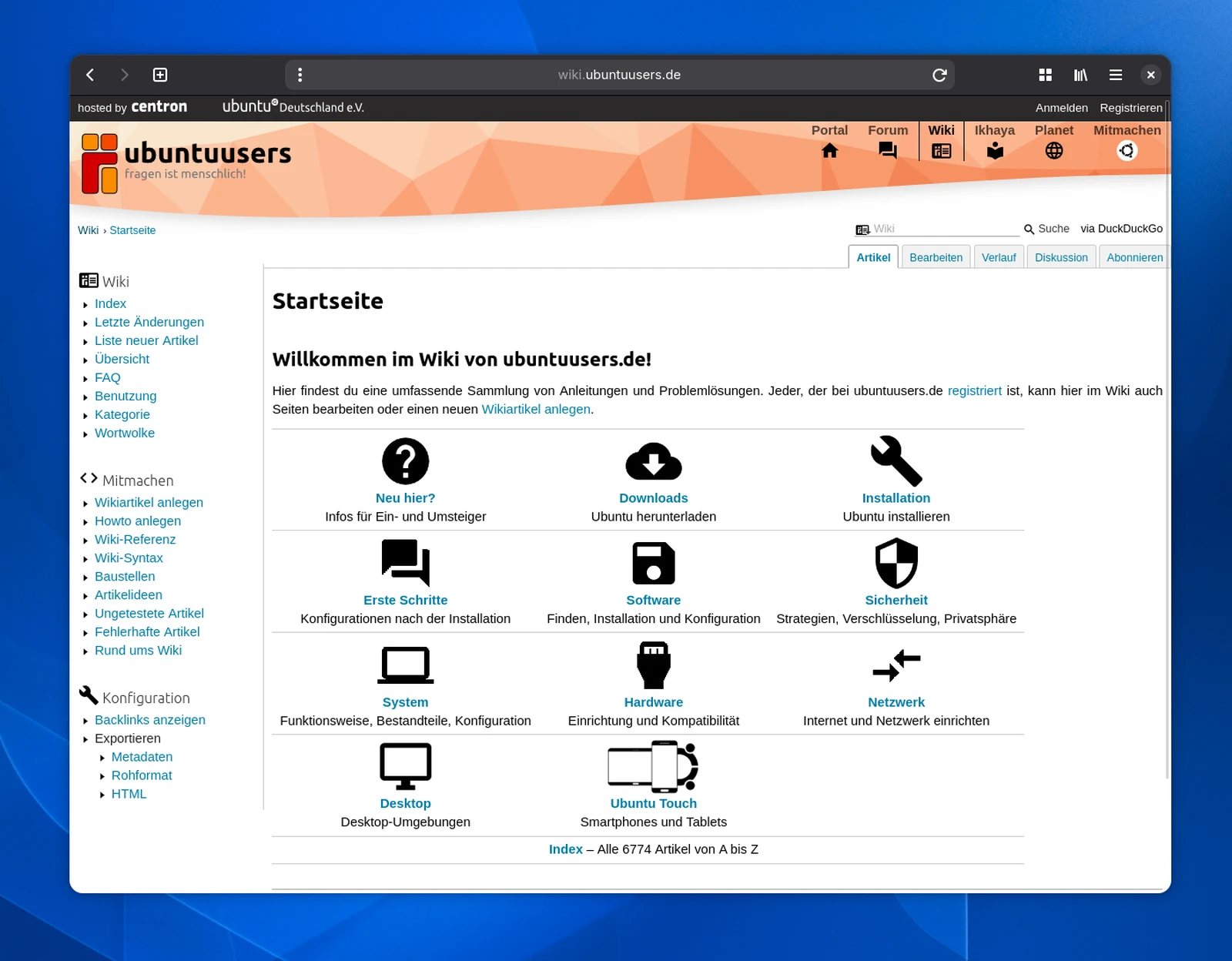Image resolution: width=1232 pixels, height=961 pixels.
Task: Click the Wiki icon in top navigation
Action: pyautogui.click(x=941, y=151)
